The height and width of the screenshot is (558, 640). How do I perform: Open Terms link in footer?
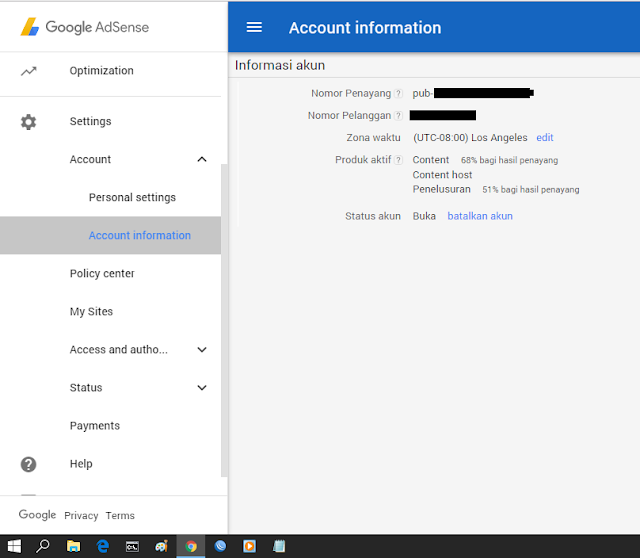(x=120, y=516)
